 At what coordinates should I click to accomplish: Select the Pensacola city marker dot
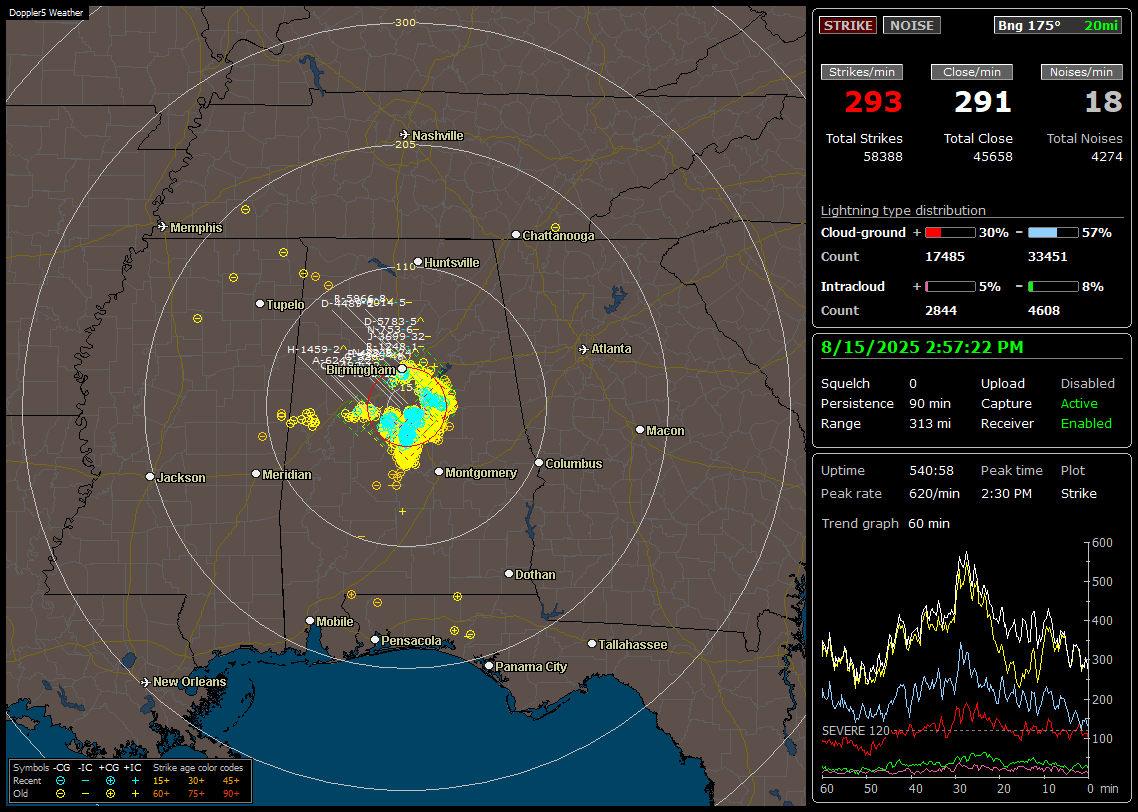point(375,639)
